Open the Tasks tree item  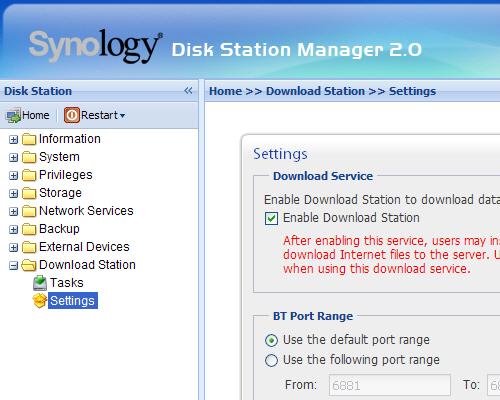coord(67,283)
